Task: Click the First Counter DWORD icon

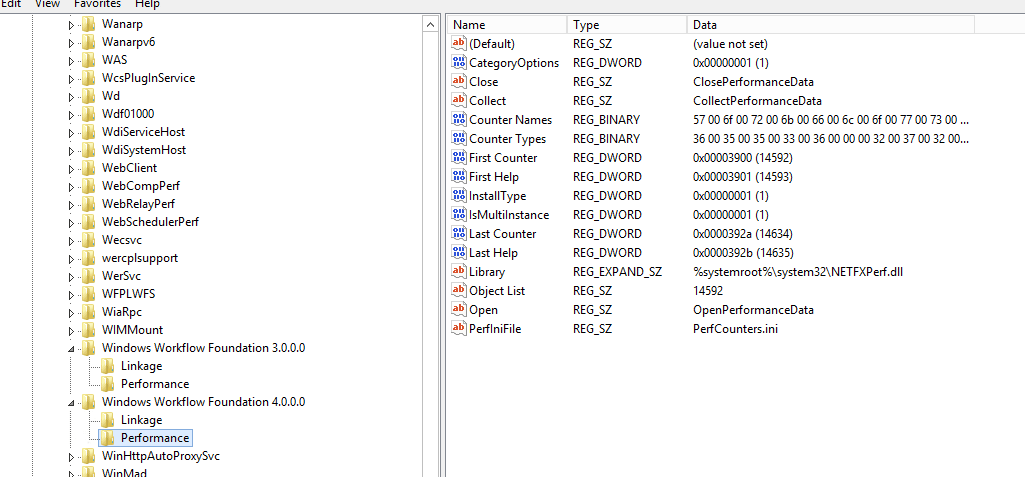Action: click(459, 157)
